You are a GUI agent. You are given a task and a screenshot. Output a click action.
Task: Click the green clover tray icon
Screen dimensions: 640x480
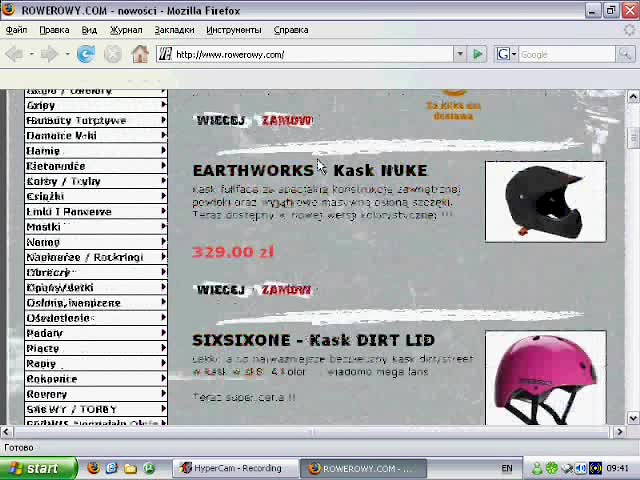coord(552,468)
